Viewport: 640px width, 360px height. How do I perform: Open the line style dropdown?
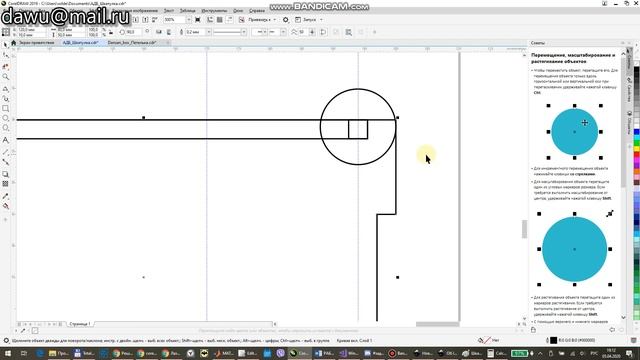[x=244, y=32]
